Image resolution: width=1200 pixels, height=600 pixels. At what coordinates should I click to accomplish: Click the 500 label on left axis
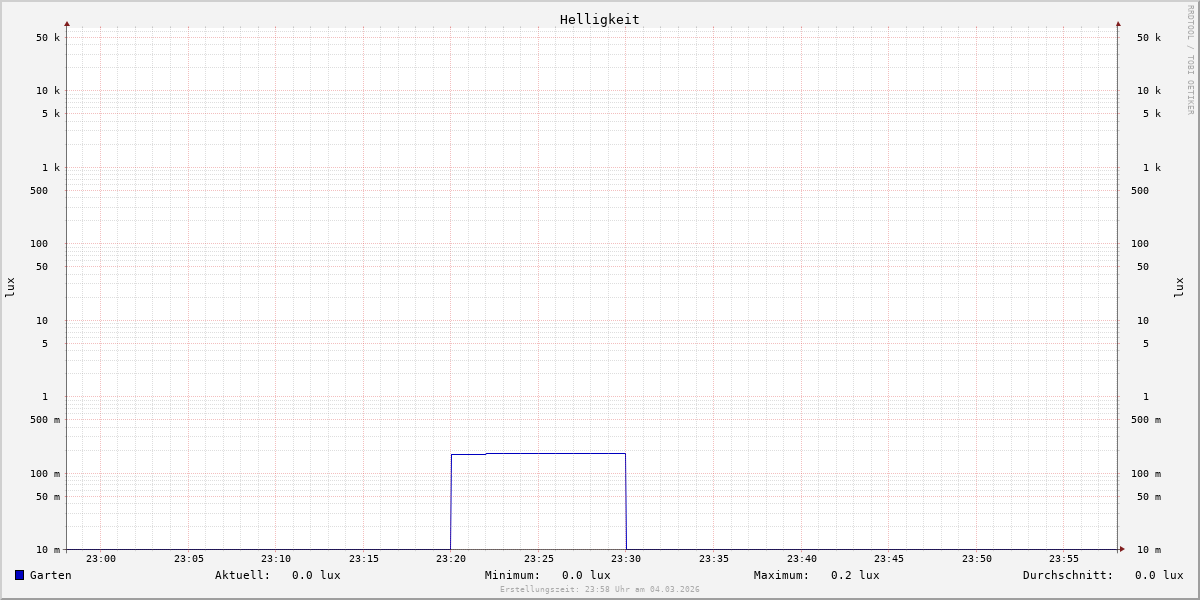(x=39, y=191)
